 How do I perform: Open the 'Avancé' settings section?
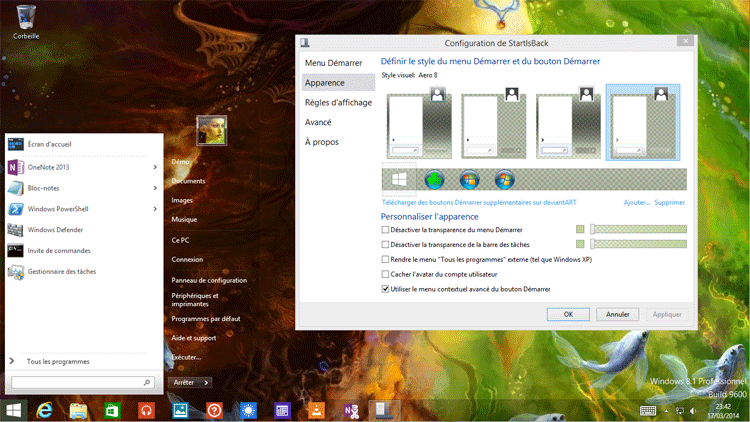click(x=319, y=122)
